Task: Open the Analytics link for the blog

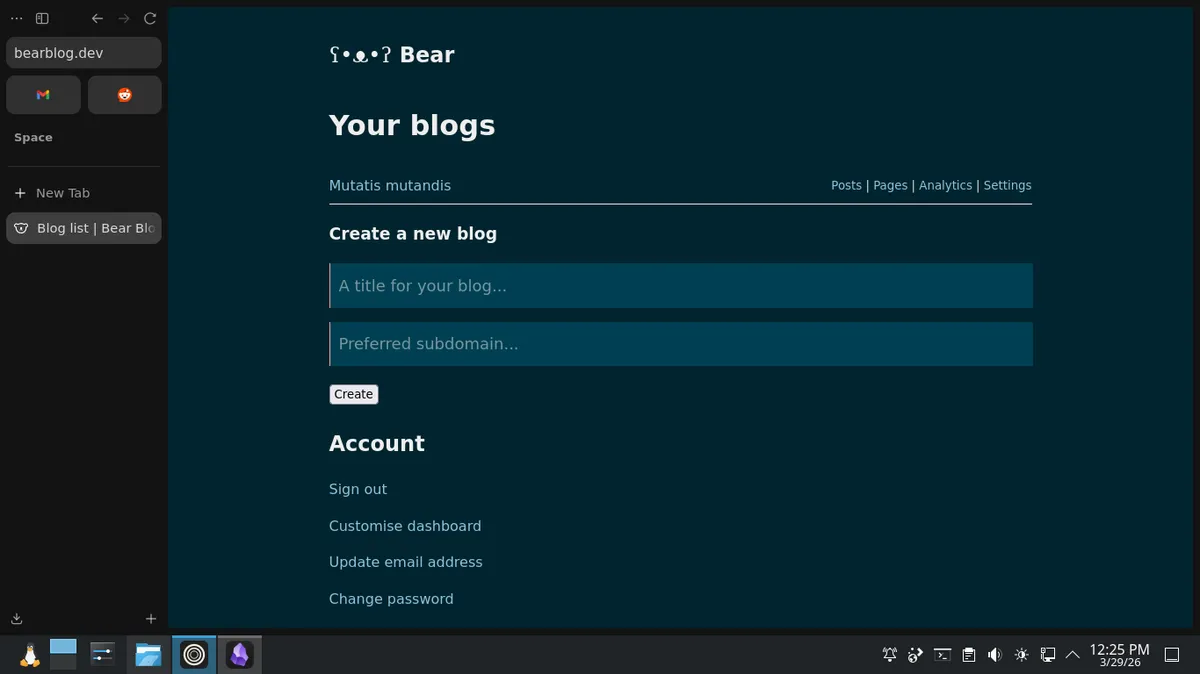Action: (x=945, y=186)
